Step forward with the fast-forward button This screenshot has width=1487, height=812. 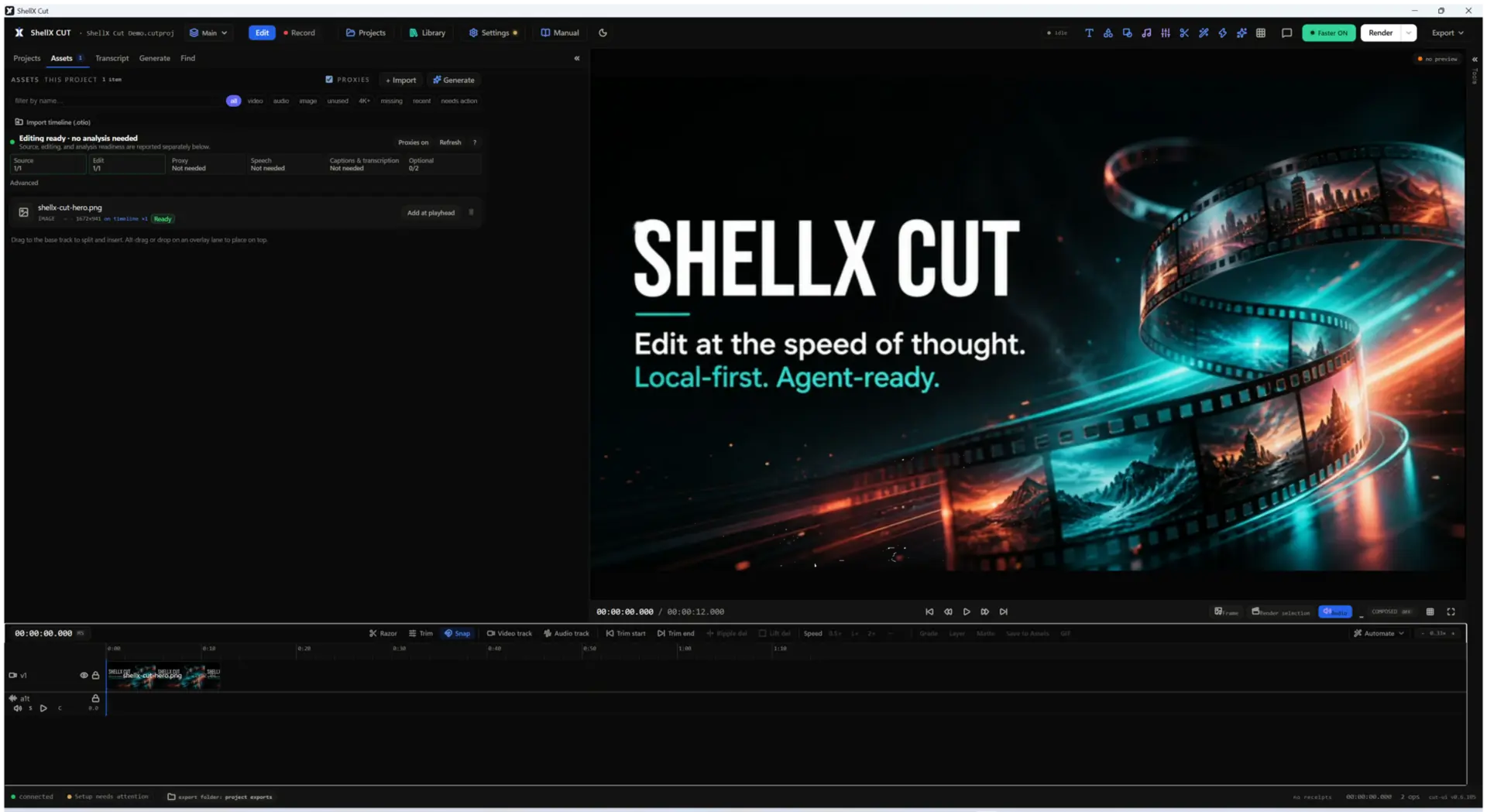click(984, 612)
